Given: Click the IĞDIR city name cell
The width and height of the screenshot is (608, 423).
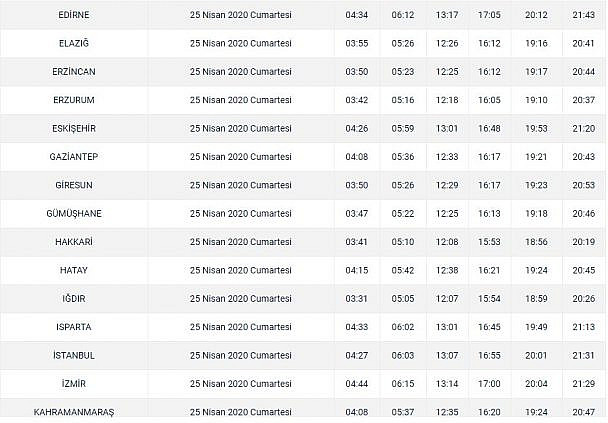Looking at the screenshot, I should tap(74, 298).
